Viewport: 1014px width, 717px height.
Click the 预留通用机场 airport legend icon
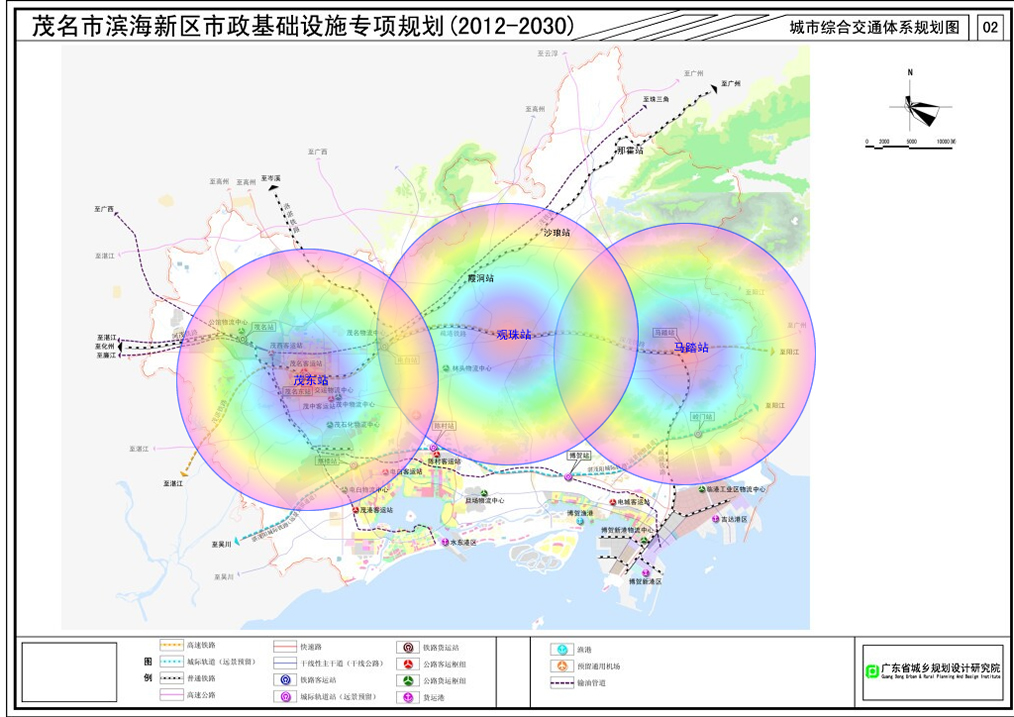point(562,667)
